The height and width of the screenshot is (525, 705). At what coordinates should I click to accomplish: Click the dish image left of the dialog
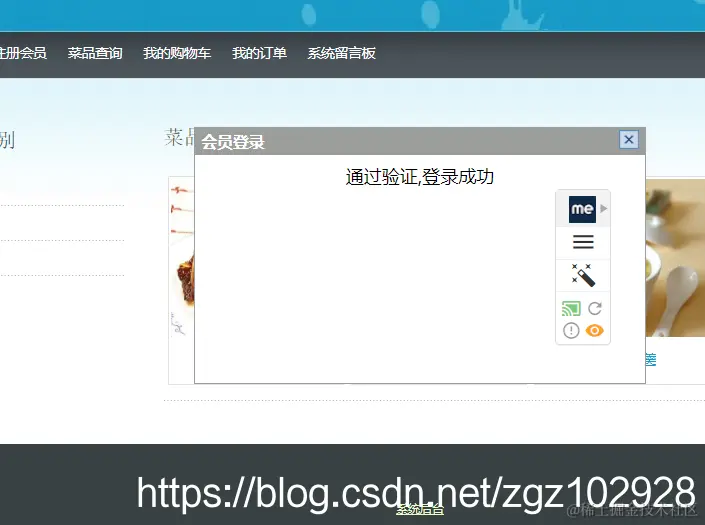tap(182, 261)
